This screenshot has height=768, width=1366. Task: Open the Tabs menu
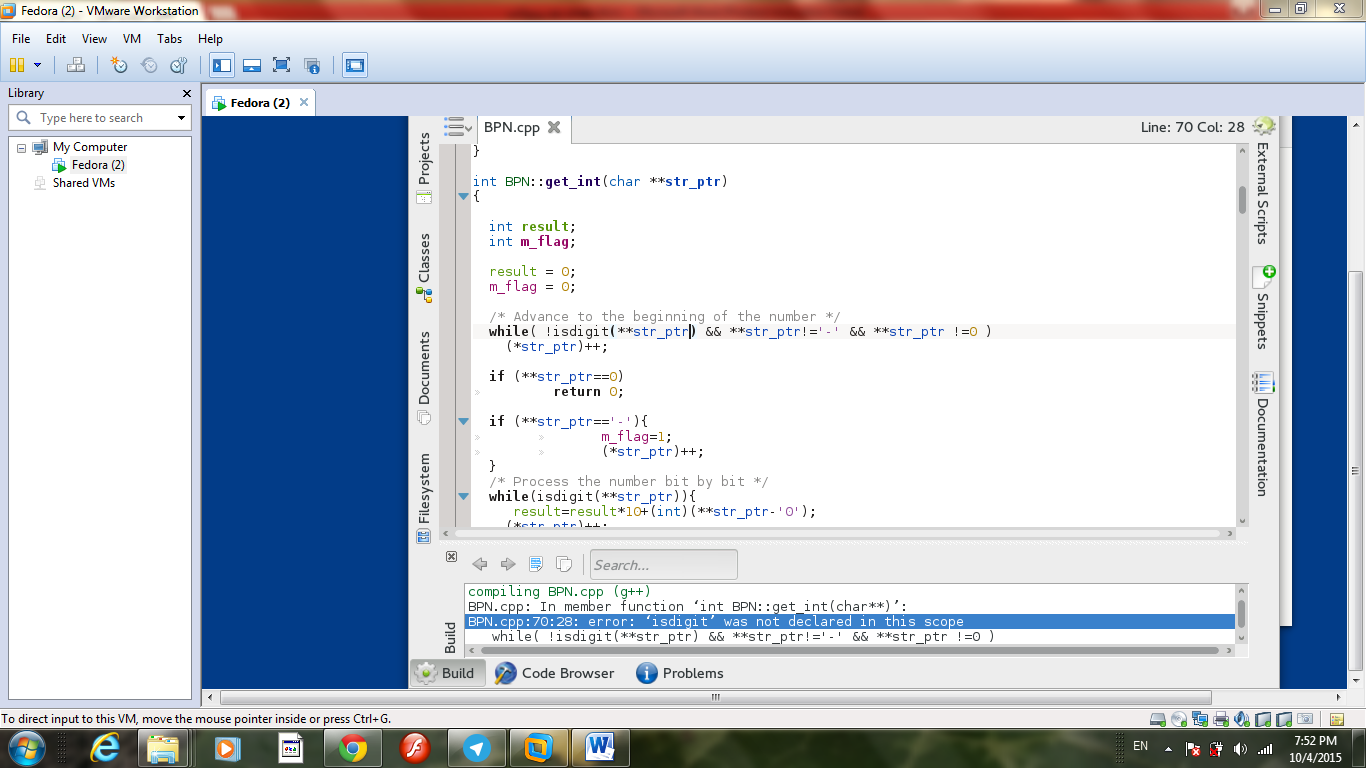click(170, 39)
